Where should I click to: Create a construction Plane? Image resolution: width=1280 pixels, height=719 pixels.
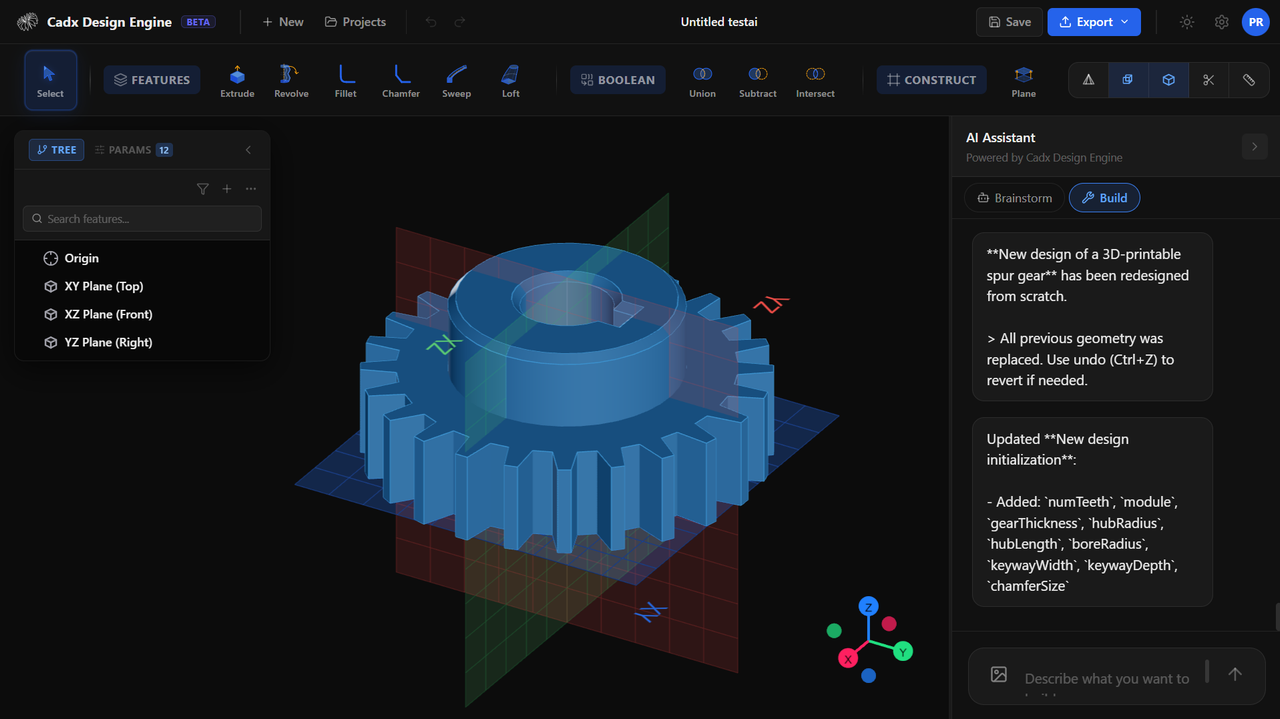pyautogui.click(x=1024, y=80)
